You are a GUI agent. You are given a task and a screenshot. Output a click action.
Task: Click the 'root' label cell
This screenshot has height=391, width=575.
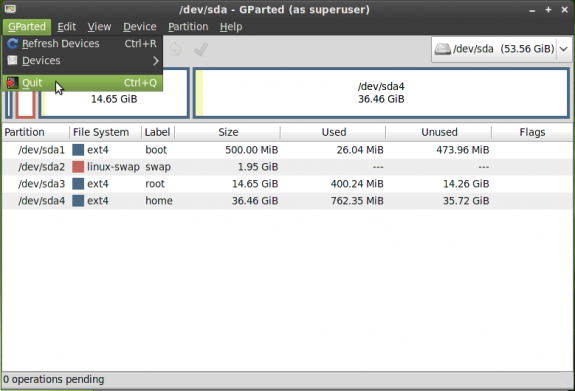[x=155, y=184]
